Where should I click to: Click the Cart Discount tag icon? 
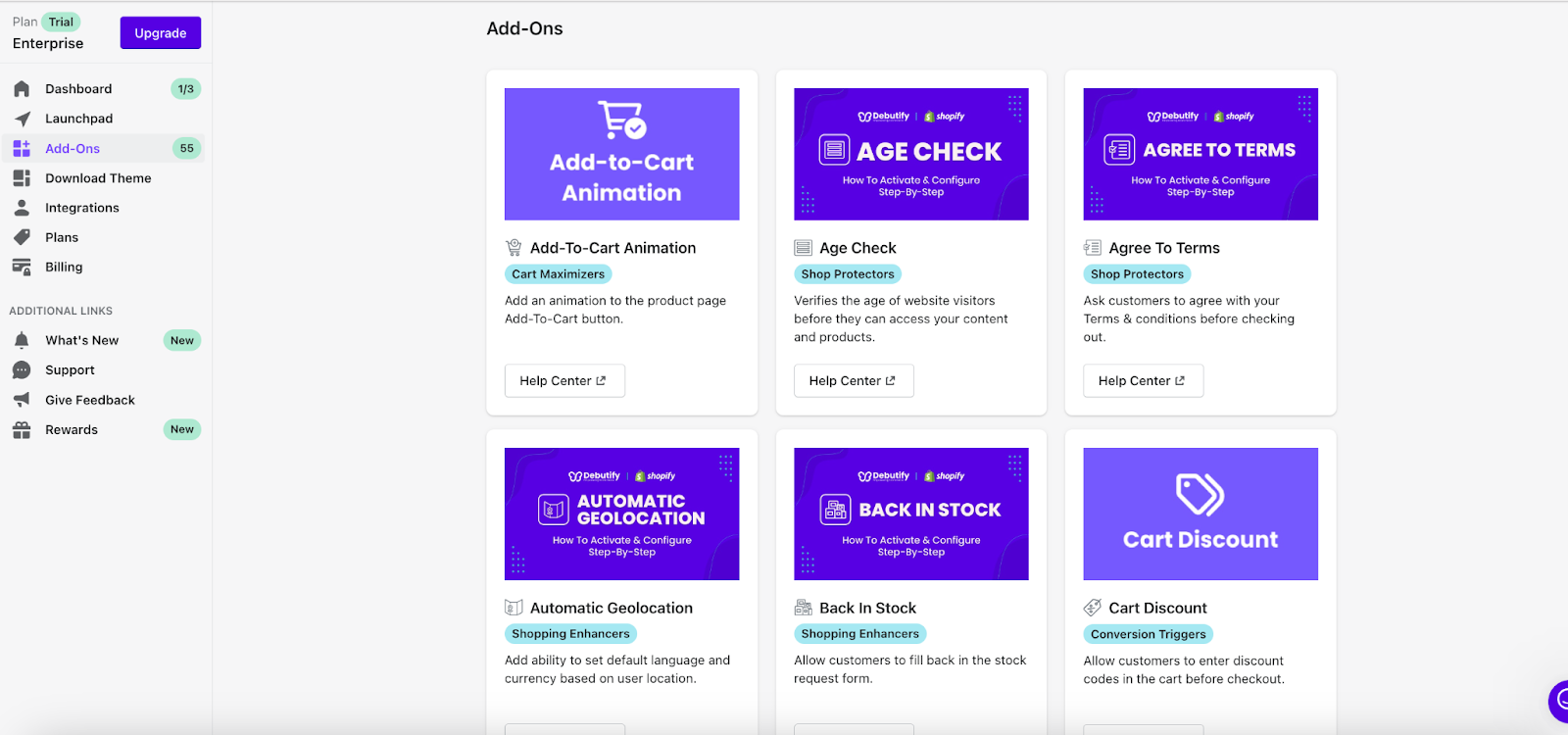pos(1092,608)
